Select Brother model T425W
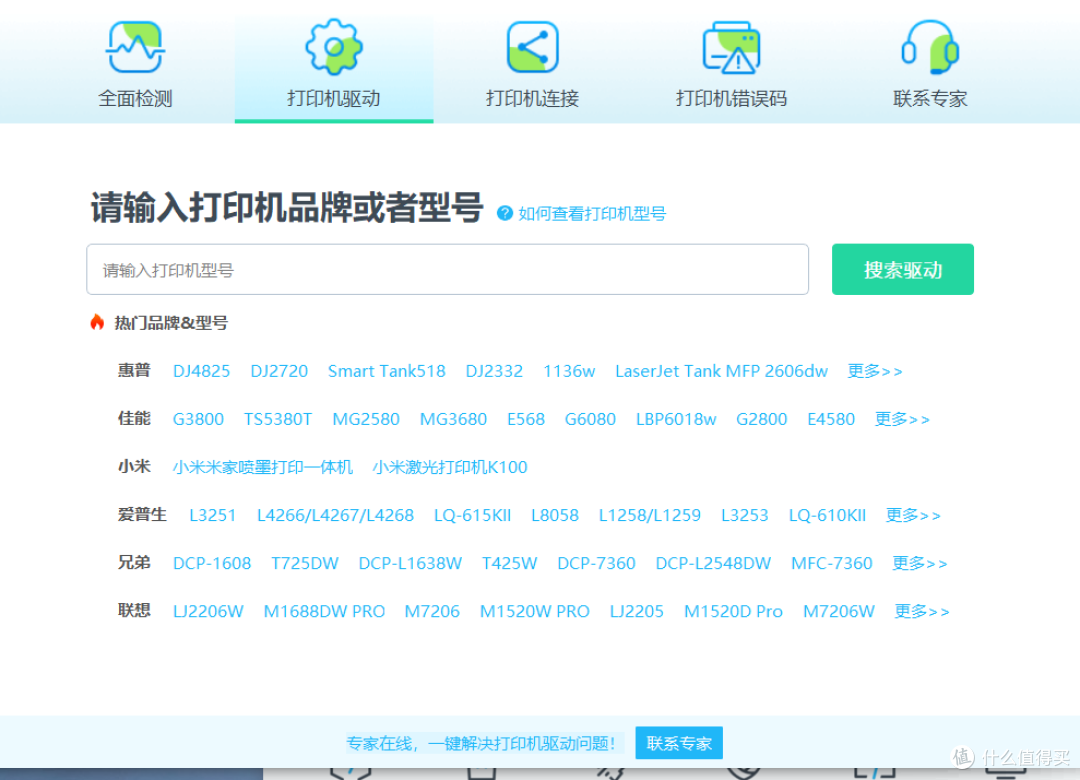Image resolution: width=1080 pixels, height=780 pixels. click(509, 563)
